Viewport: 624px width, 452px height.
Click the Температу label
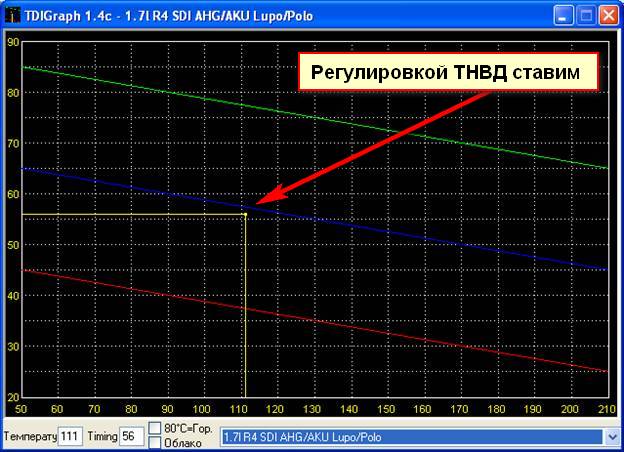click(x=30, y=436)
